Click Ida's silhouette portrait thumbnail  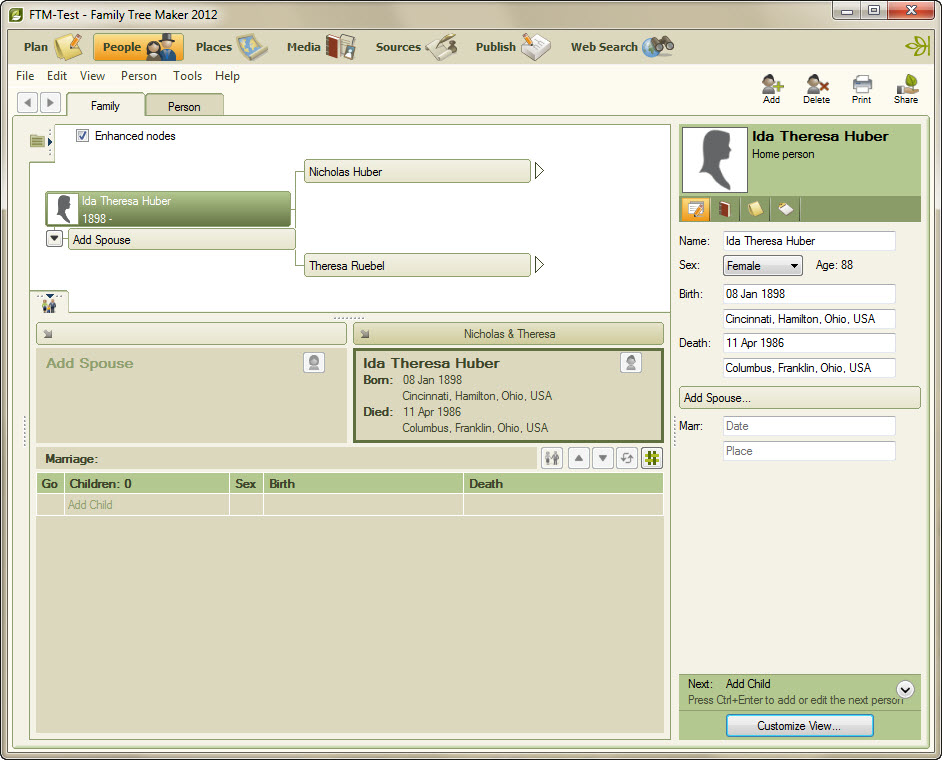[714, 160]
